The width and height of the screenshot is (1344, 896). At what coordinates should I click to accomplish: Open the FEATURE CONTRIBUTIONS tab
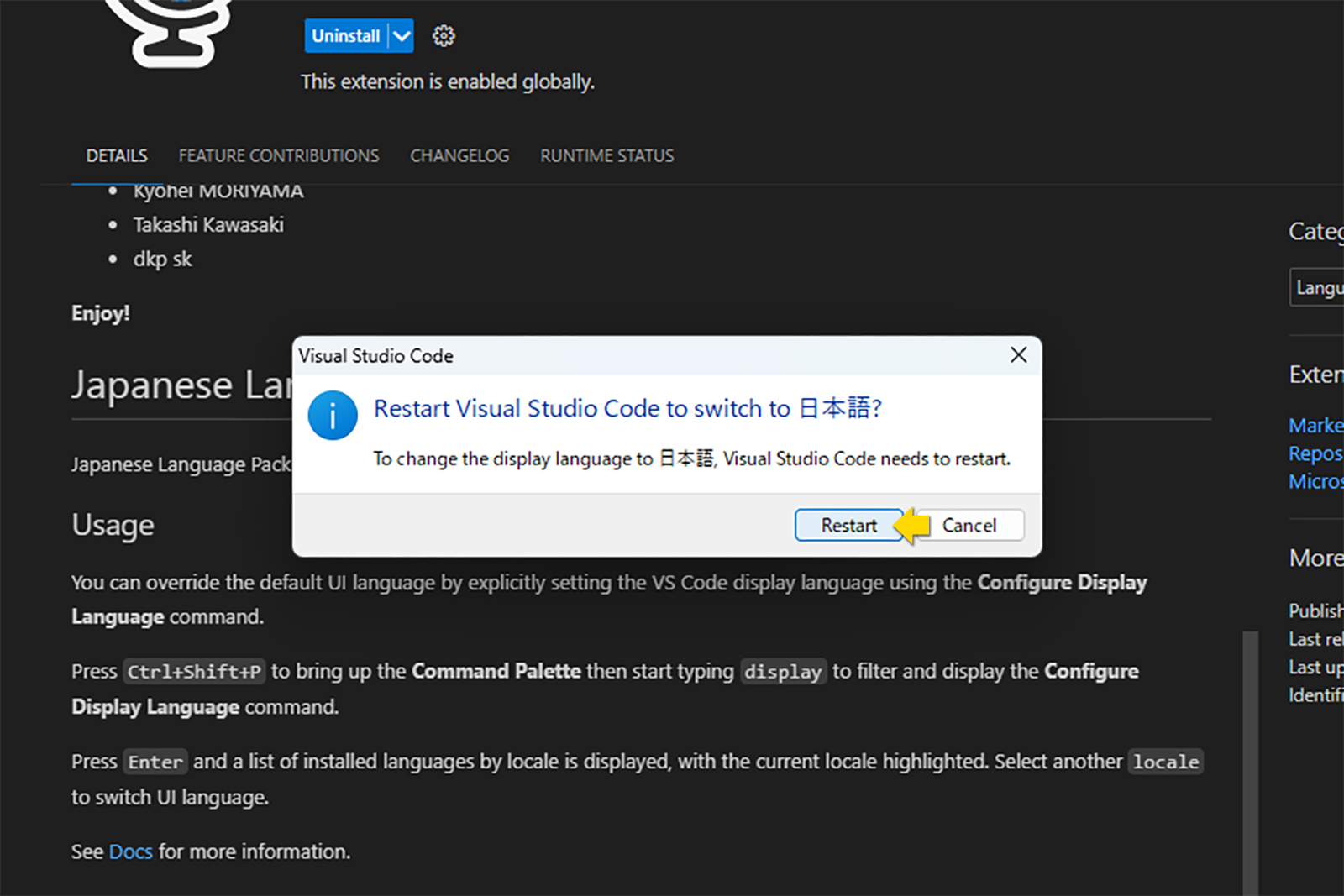pyautogui.click(x=279, y=156)
